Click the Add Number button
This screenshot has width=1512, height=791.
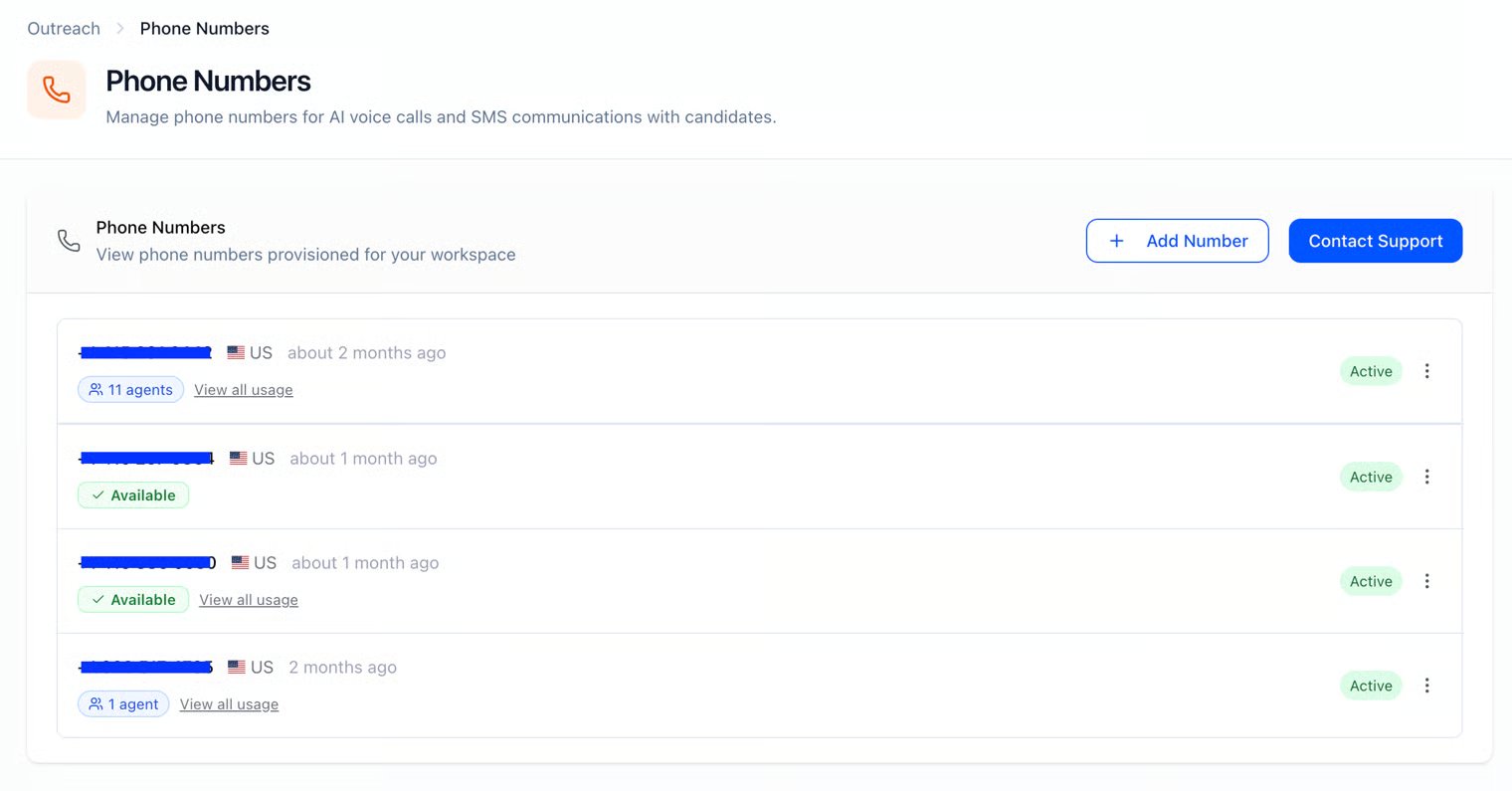click(x=1177, y=241)
